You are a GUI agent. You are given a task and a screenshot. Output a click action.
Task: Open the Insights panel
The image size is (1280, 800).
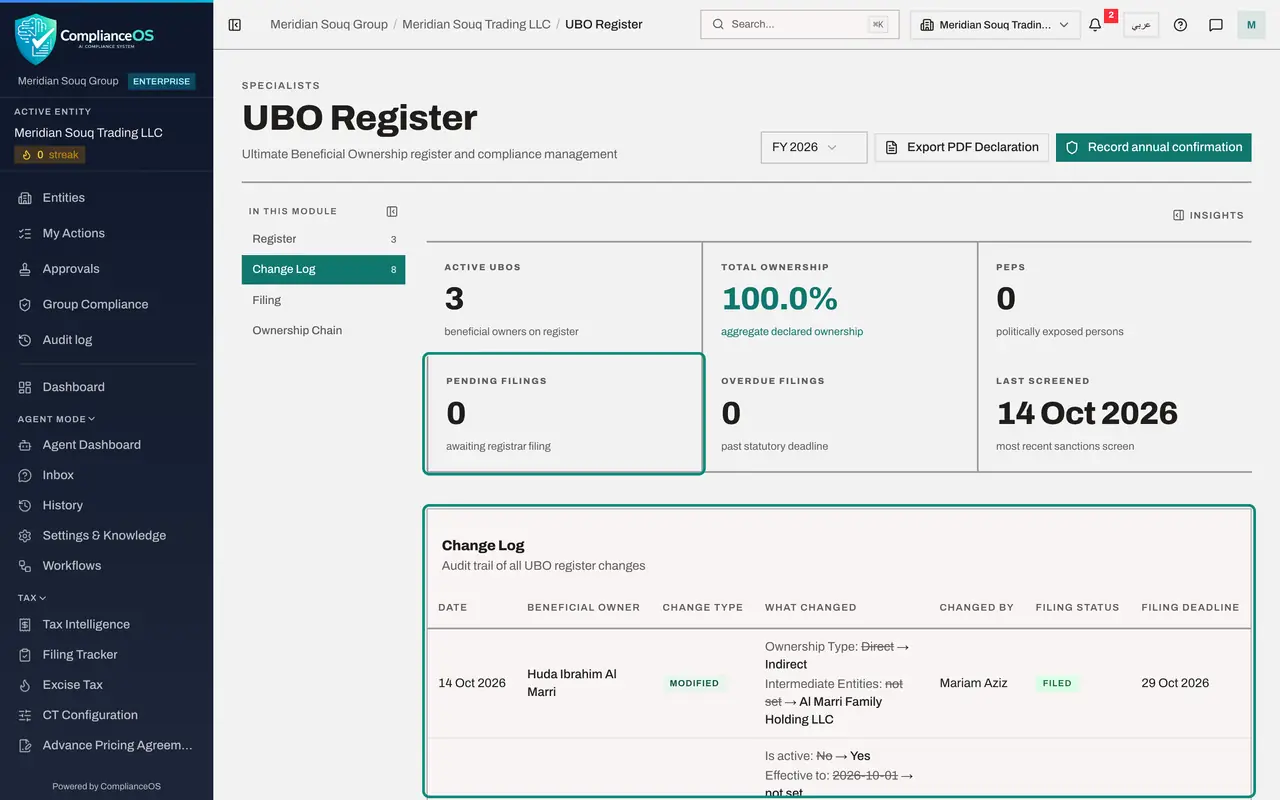point(1208,215)
